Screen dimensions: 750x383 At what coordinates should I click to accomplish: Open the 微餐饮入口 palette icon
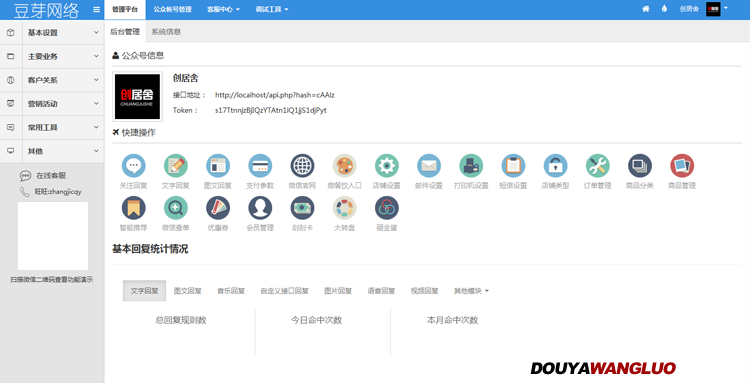(344, 166)
